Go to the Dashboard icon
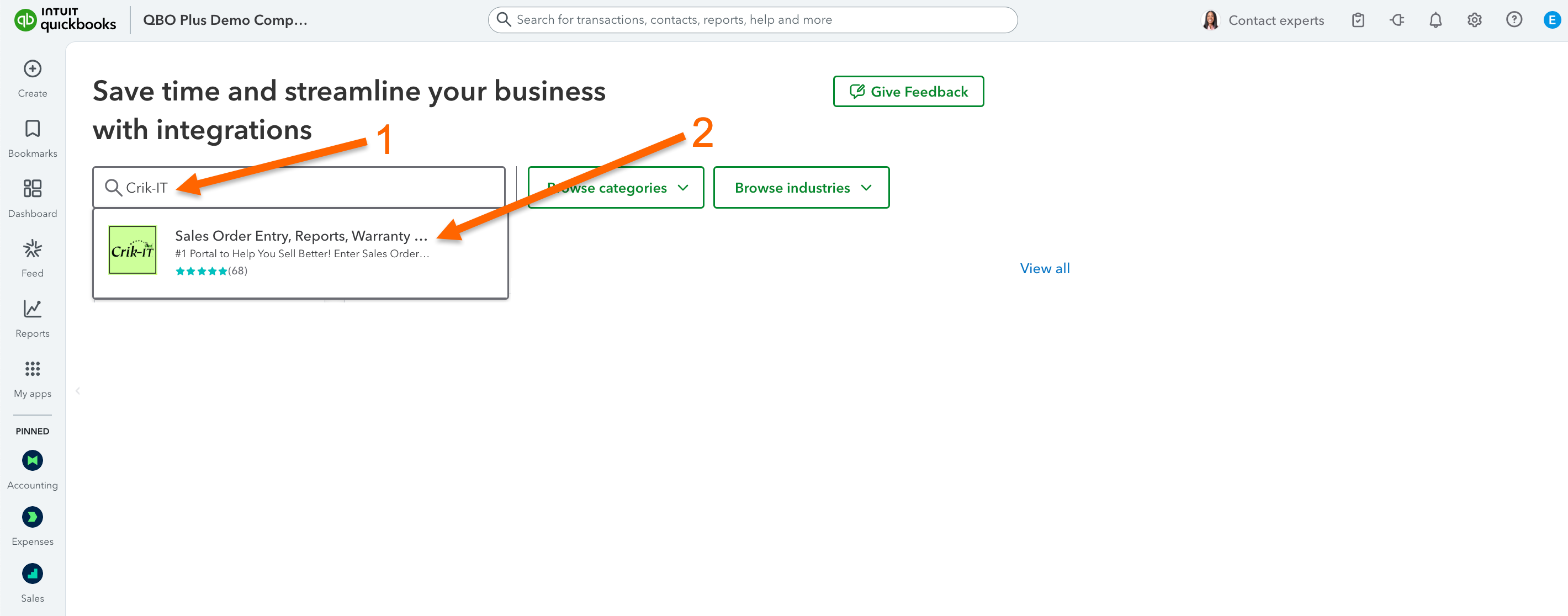Screen dimensions: 1568x616 tap(32, 189)
